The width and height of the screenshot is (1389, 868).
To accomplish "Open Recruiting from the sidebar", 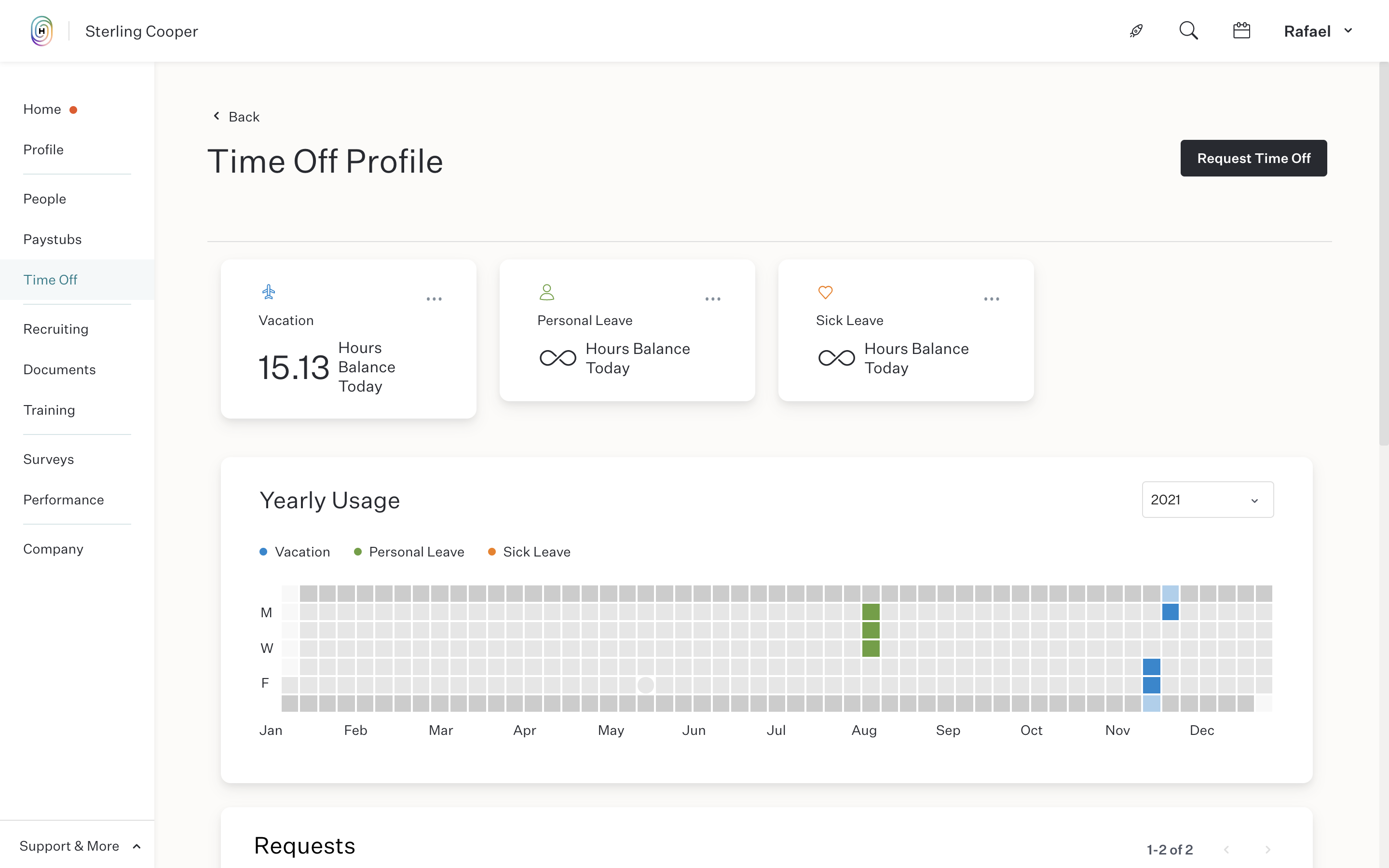I will (x=55, y=329).
